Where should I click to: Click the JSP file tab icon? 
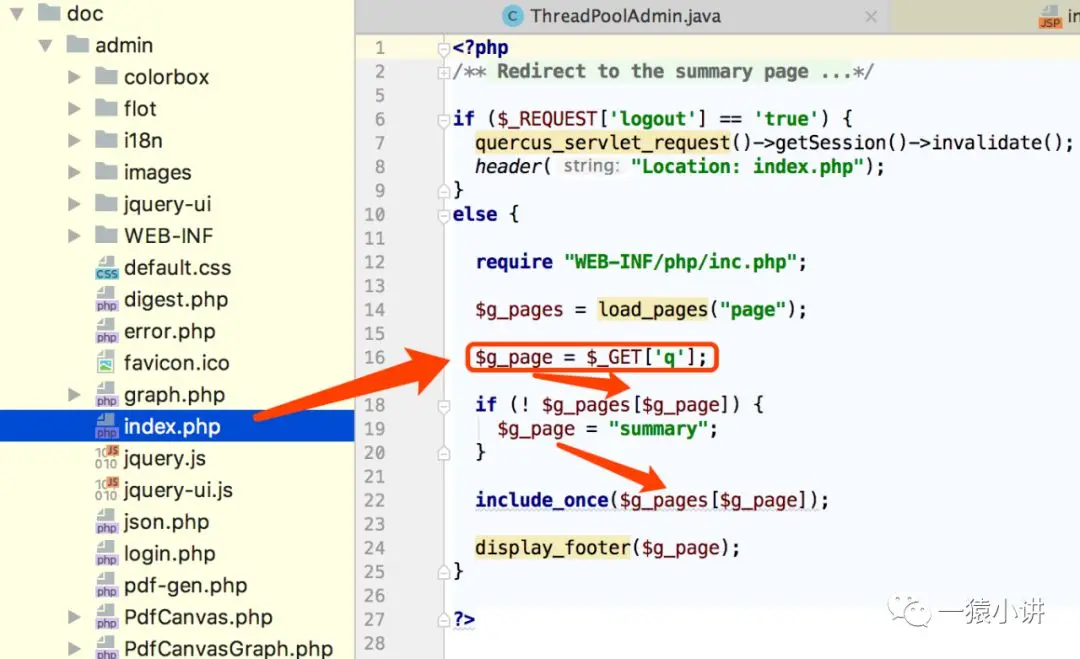[x=1050, y=17]
